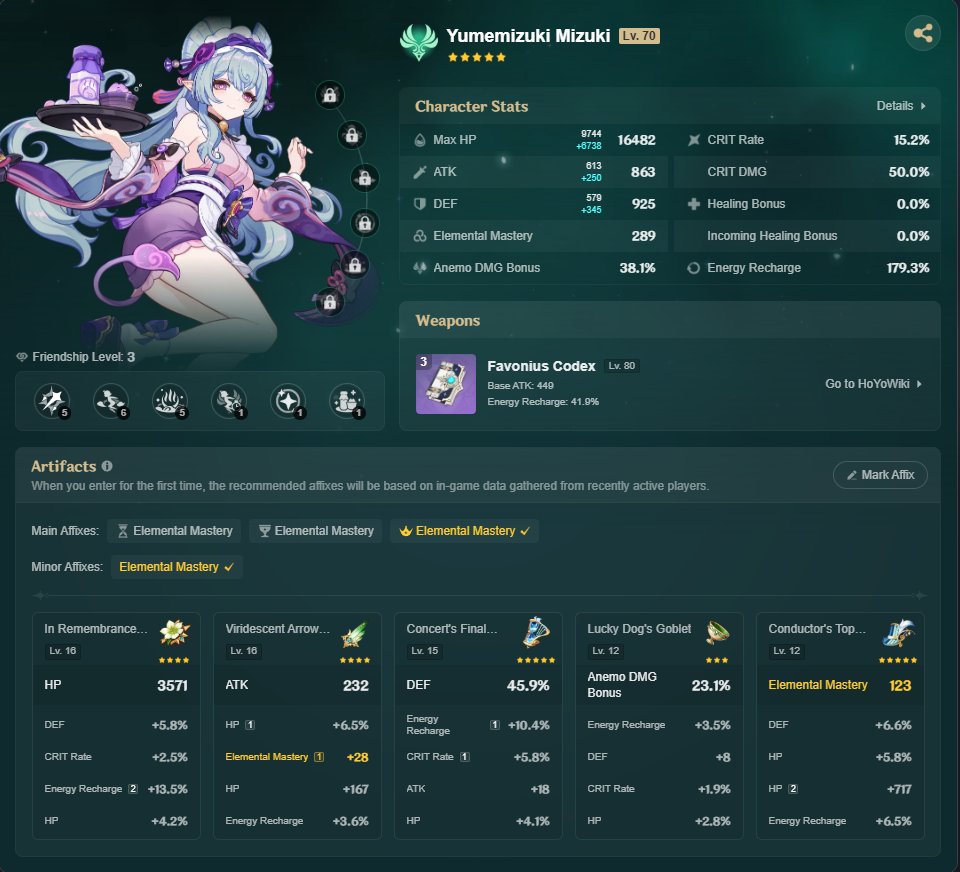
Task: Select the elemental skill talent icon level 6
Action: point(111,401)
